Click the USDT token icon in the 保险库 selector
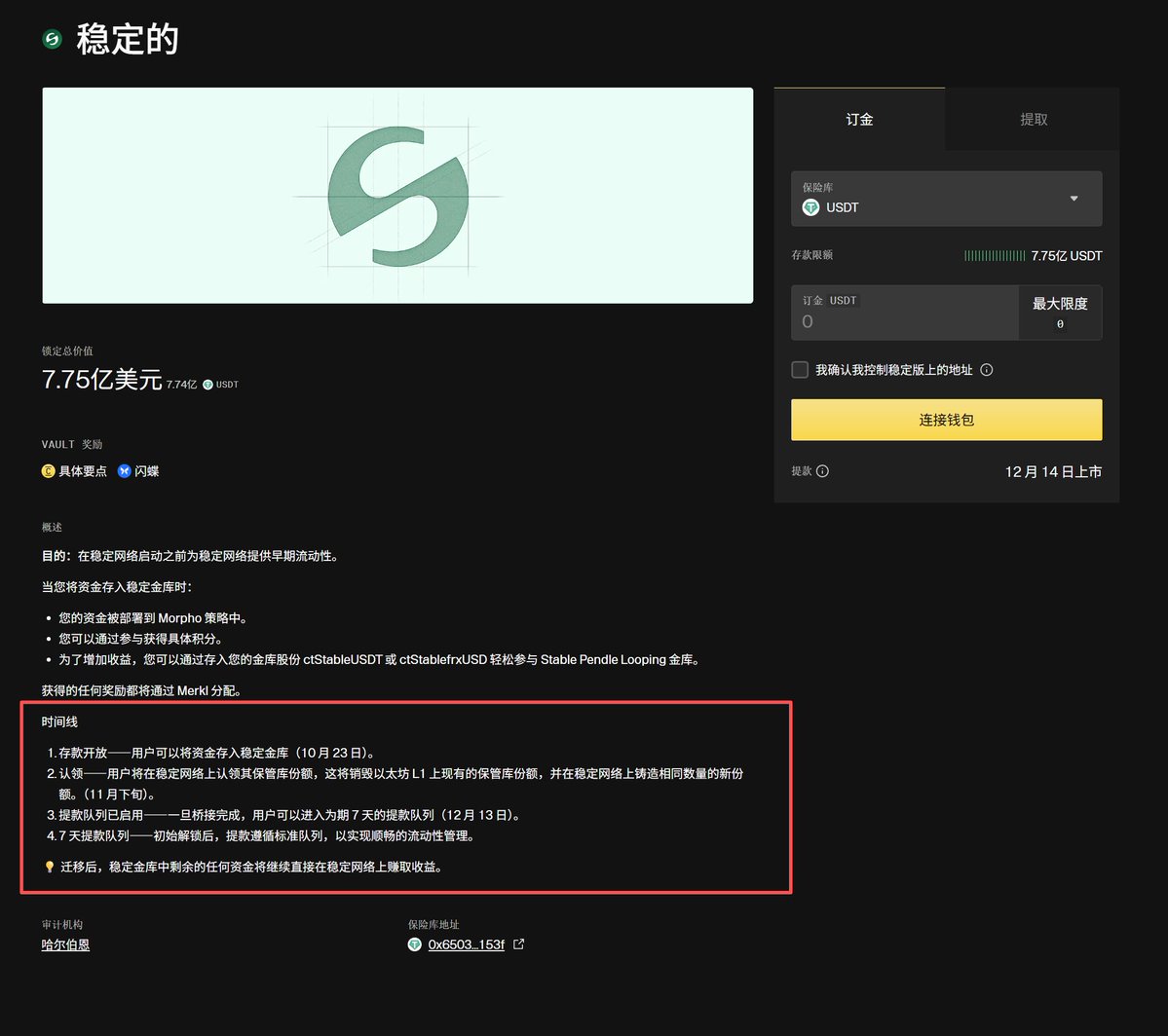The image size is (1168, 1036). (x=810, y=207)
